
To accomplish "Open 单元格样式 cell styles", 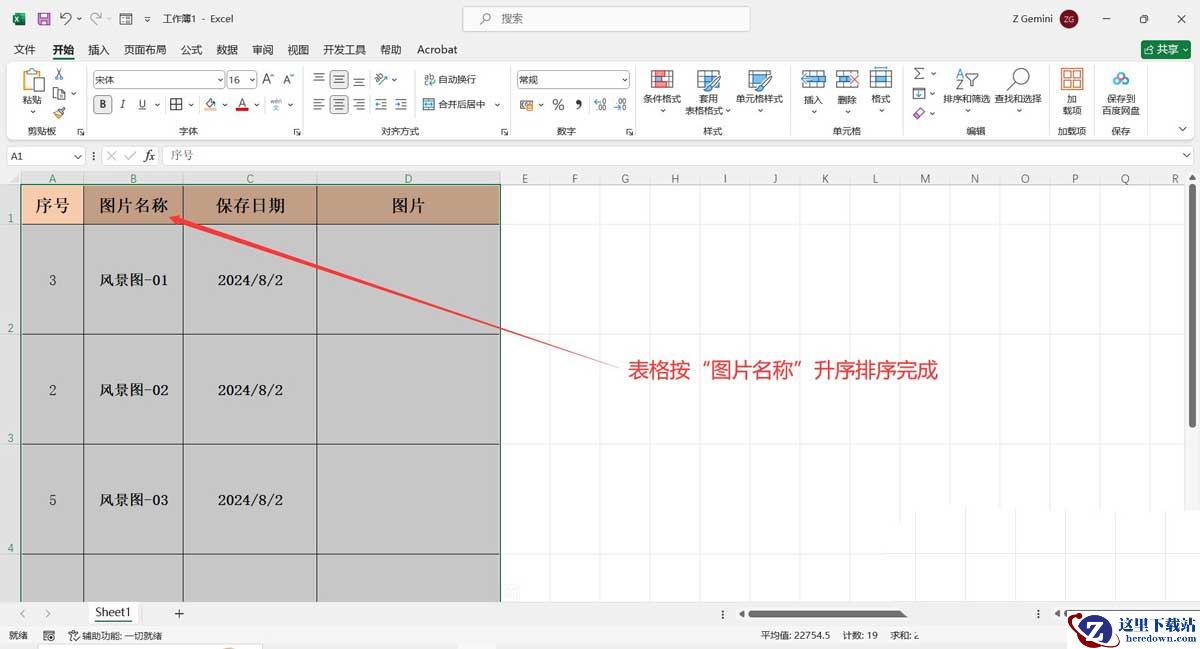I will [759, 92].
